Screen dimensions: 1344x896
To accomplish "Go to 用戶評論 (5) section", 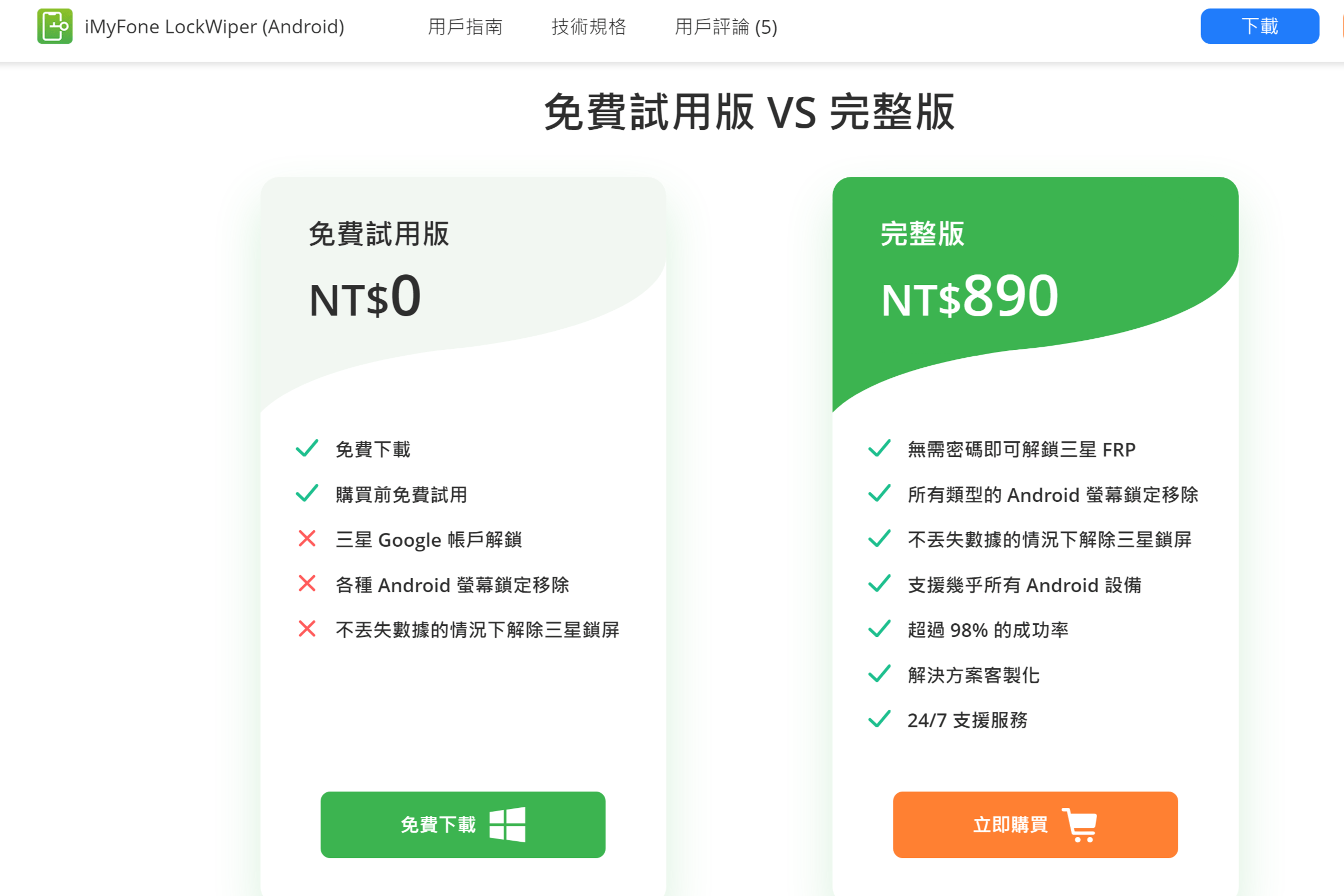I will coord(726,27).
